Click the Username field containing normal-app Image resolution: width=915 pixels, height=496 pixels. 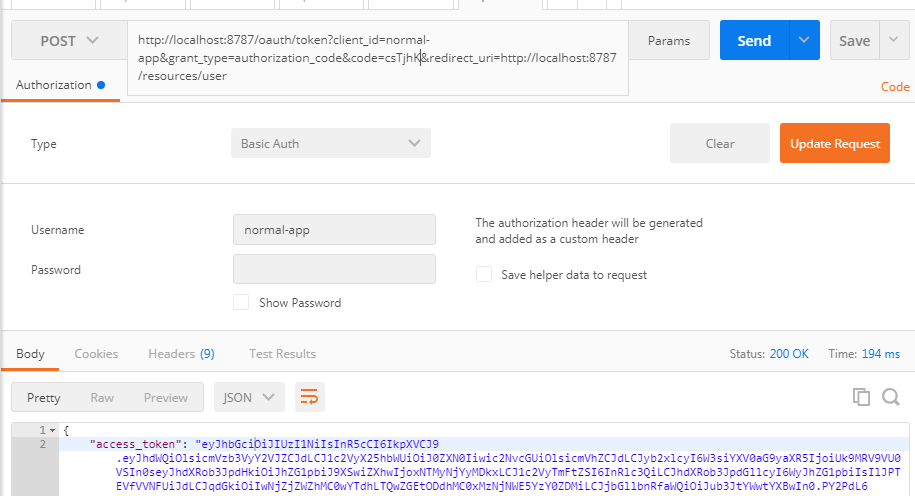pyautogui.click(x=334, y=229)
